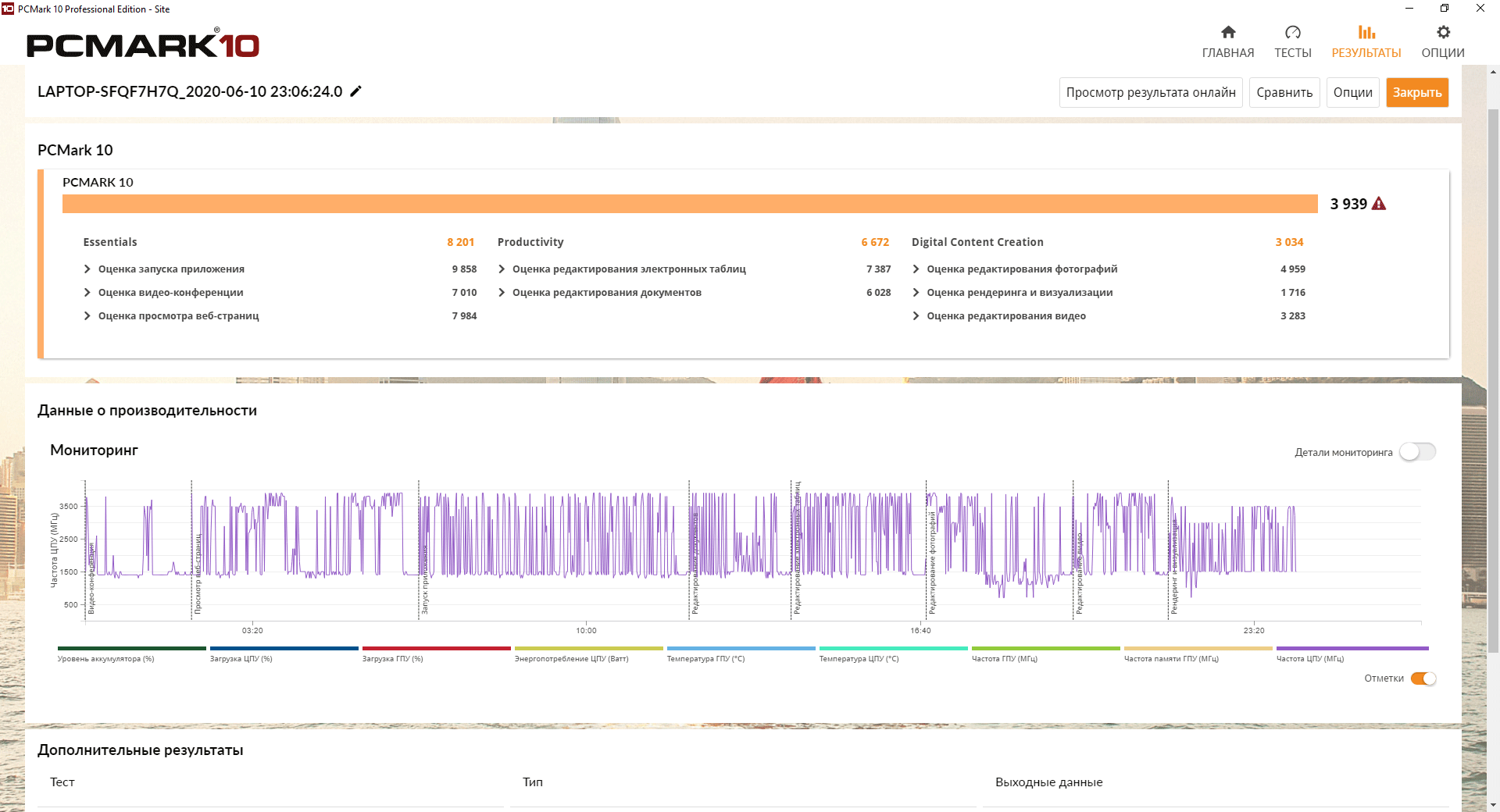Expand Оценка запуска приложения row
Image resolution: width=1500 pixels, height=812 pixels.
(87, 269)
